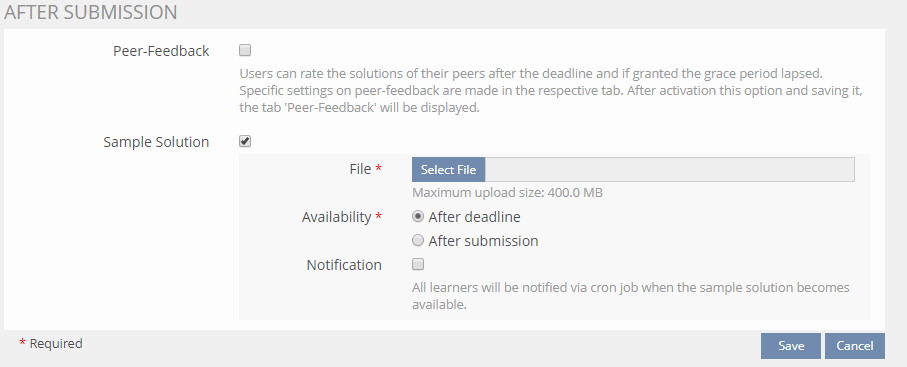Click the Sample Solution label text

[156, 142]
